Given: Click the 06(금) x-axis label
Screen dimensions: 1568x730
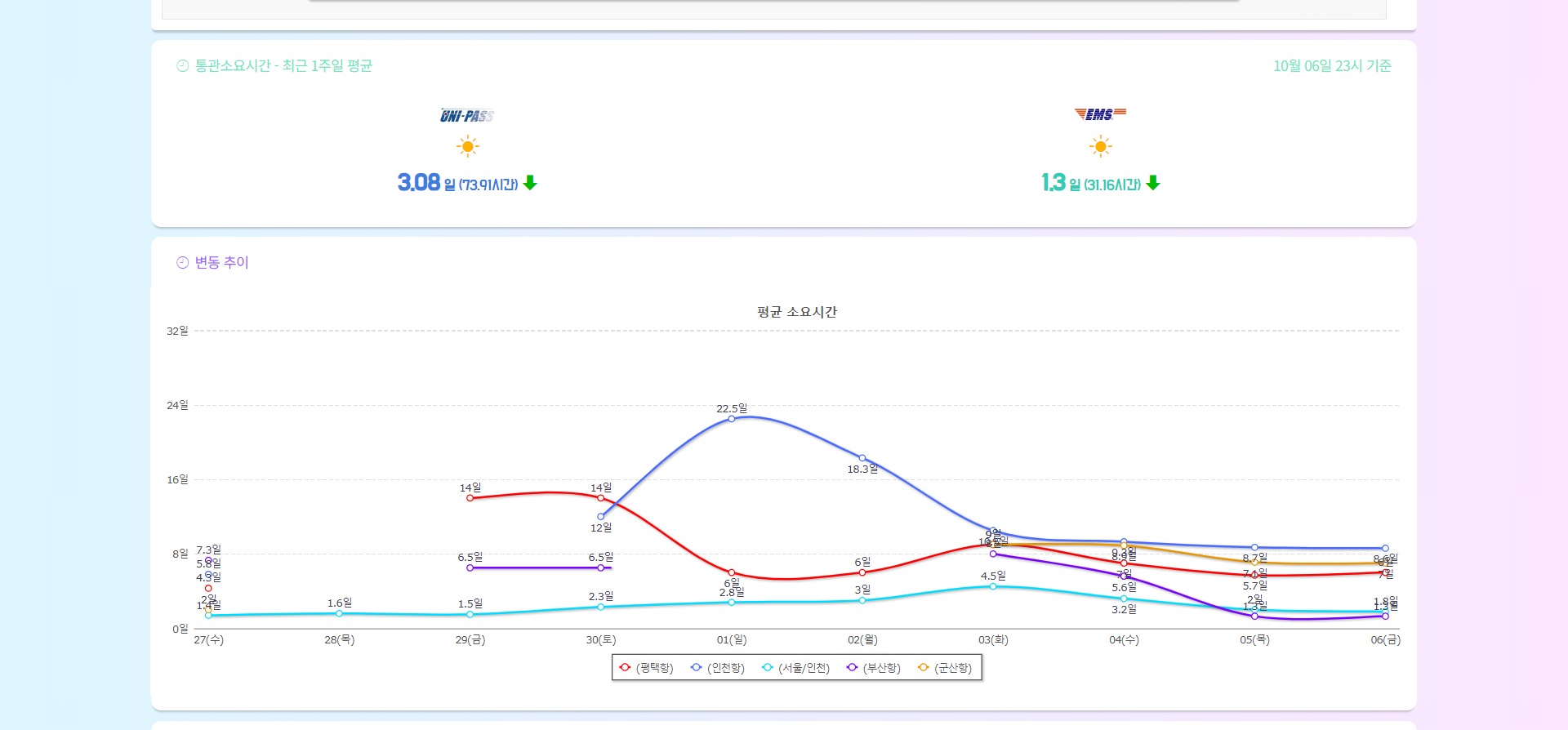Looking at the screenshot, I should pyautogui.click(x=1385, y=639).
